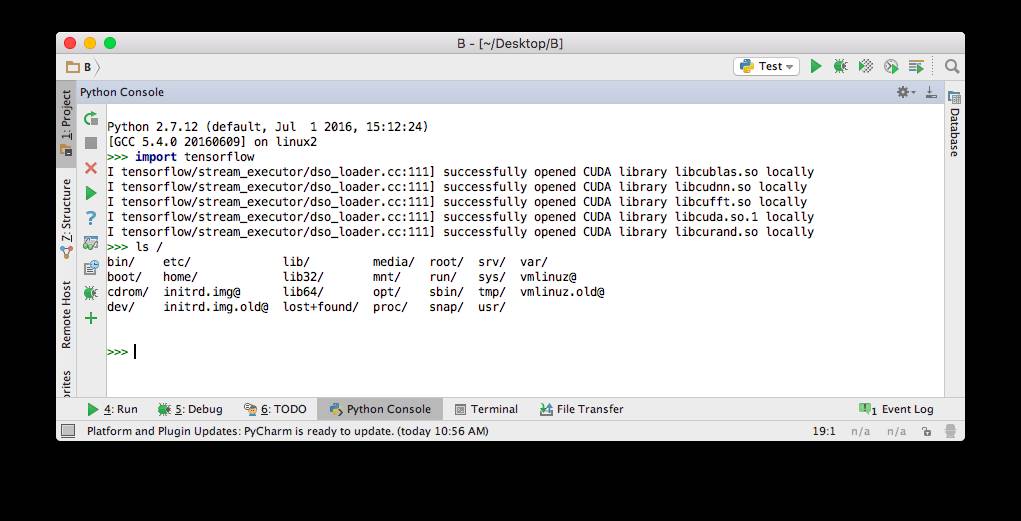This screenshot has width=1021, height=521.
Task: Open the inspector hector icon in status bar
Action: point(951,431)
